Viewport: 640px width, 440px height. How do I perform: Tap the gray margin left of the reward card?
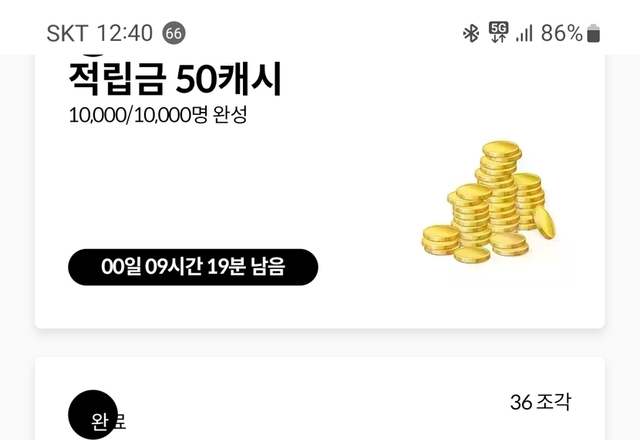pos(17,192)
